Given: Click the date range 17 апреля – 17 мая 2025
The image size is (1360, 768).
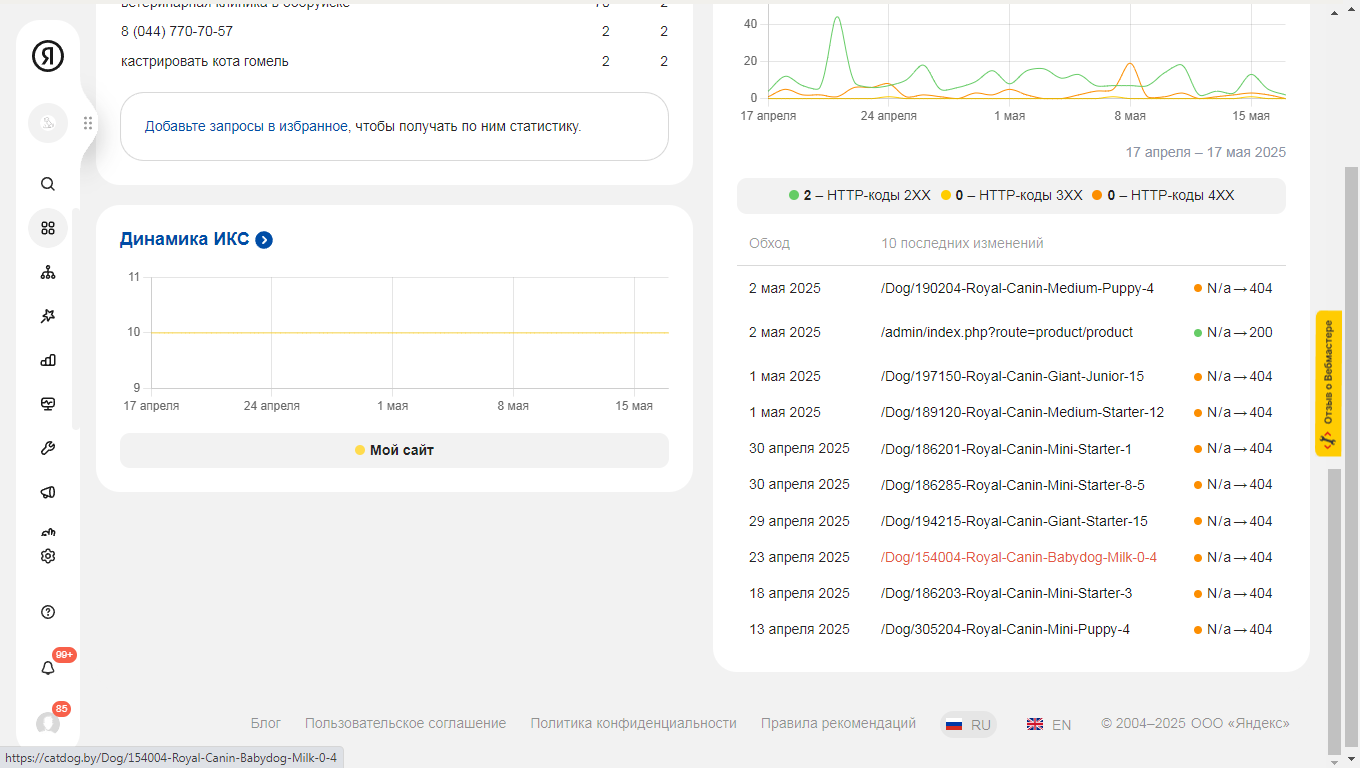Looking at the screenshot, I should pyautogui.click(x=1206, y=152).
